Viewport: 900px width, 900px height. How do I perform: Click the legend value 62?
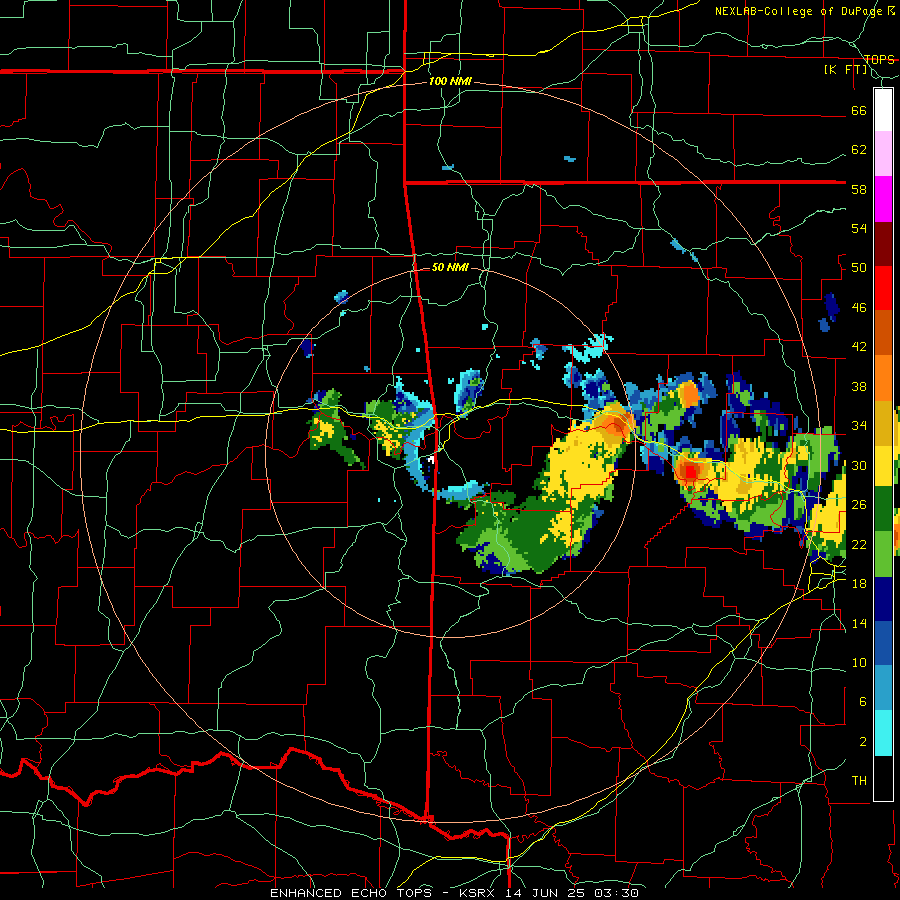coord(859,150)
